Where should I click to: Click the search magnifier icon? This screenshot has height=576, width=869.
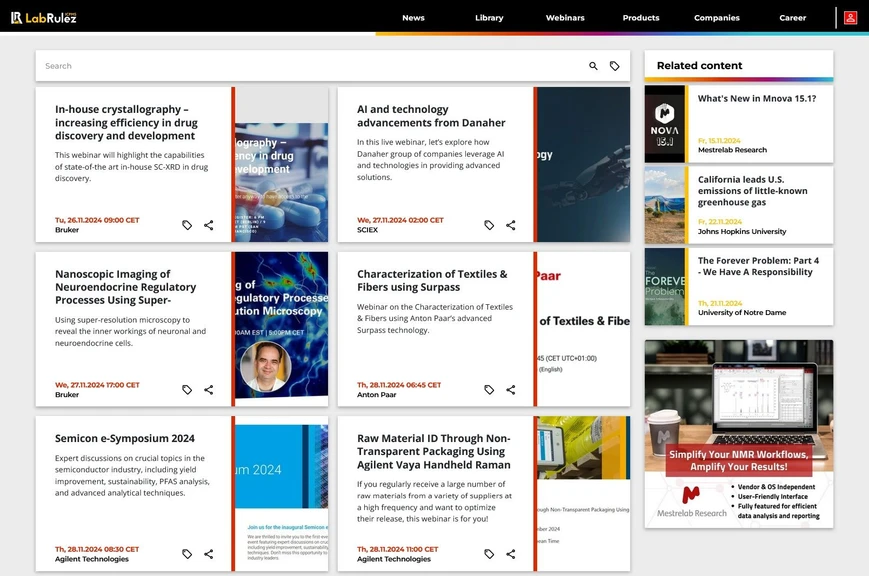(x=593, y=66)
